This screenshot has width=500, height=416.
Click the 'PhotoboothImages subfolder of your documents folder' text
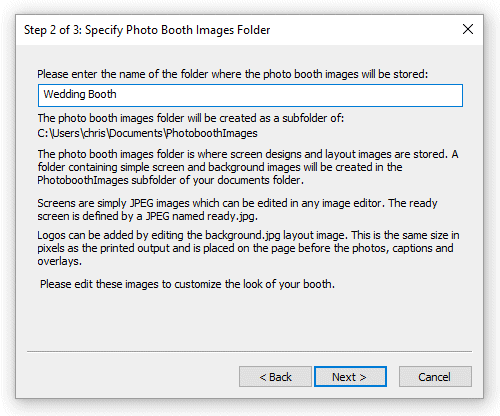point(170,180)
